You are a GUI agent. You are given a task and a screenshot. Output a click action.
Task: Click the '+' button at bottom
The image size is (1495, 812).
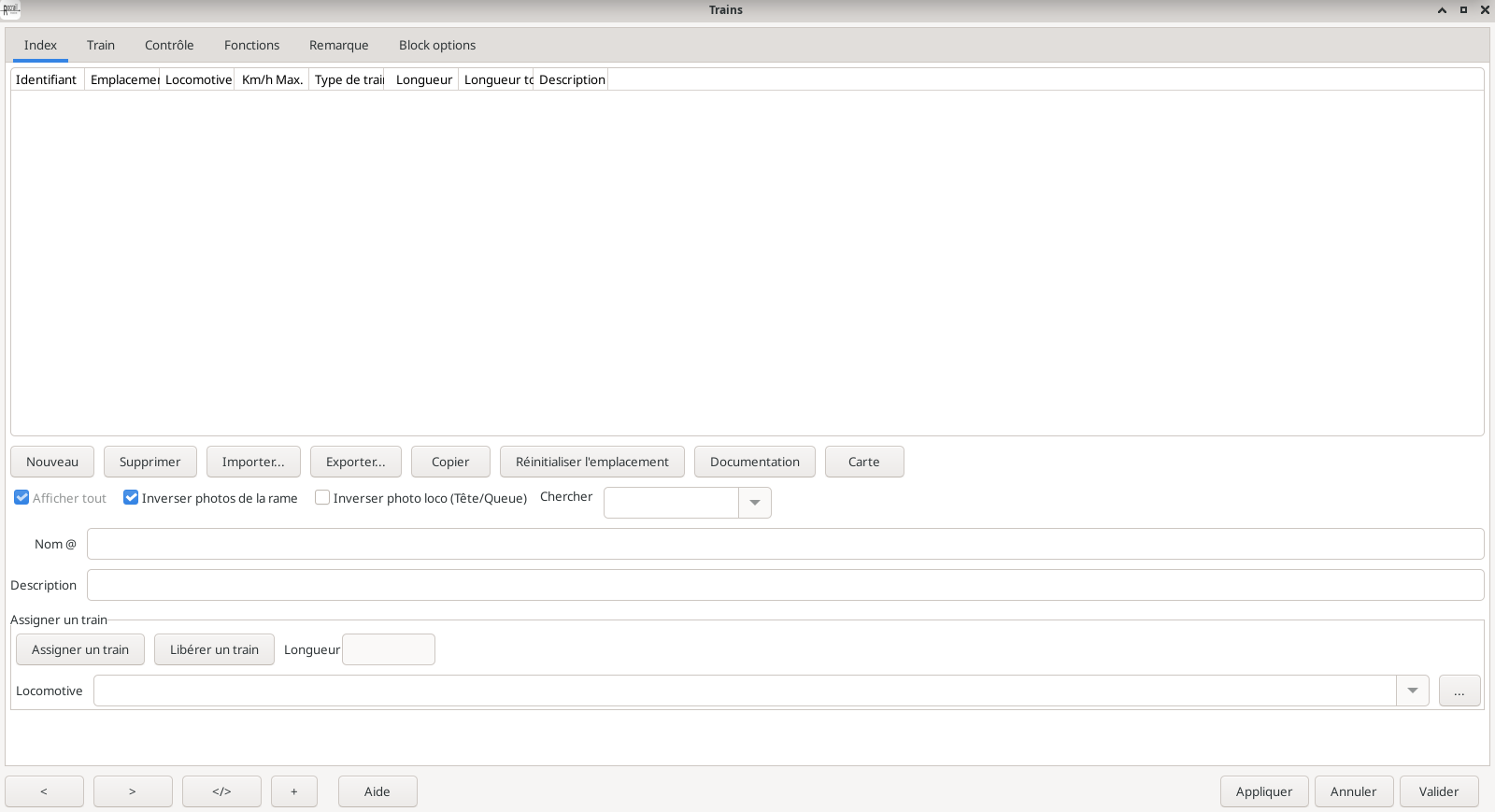click(x=293, y=791)
